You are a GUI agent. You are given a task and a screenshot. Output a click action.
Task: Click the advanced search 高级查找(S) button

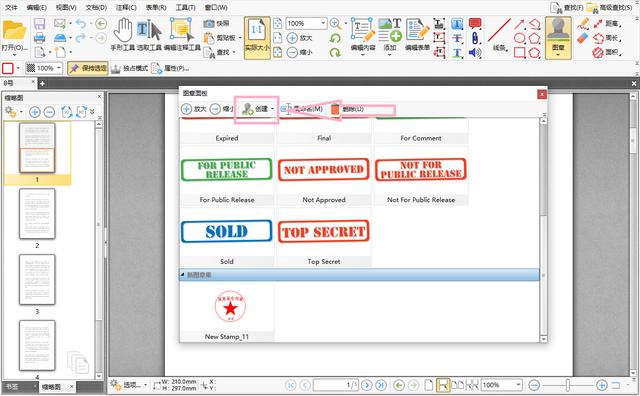click(x=609, y=7)
